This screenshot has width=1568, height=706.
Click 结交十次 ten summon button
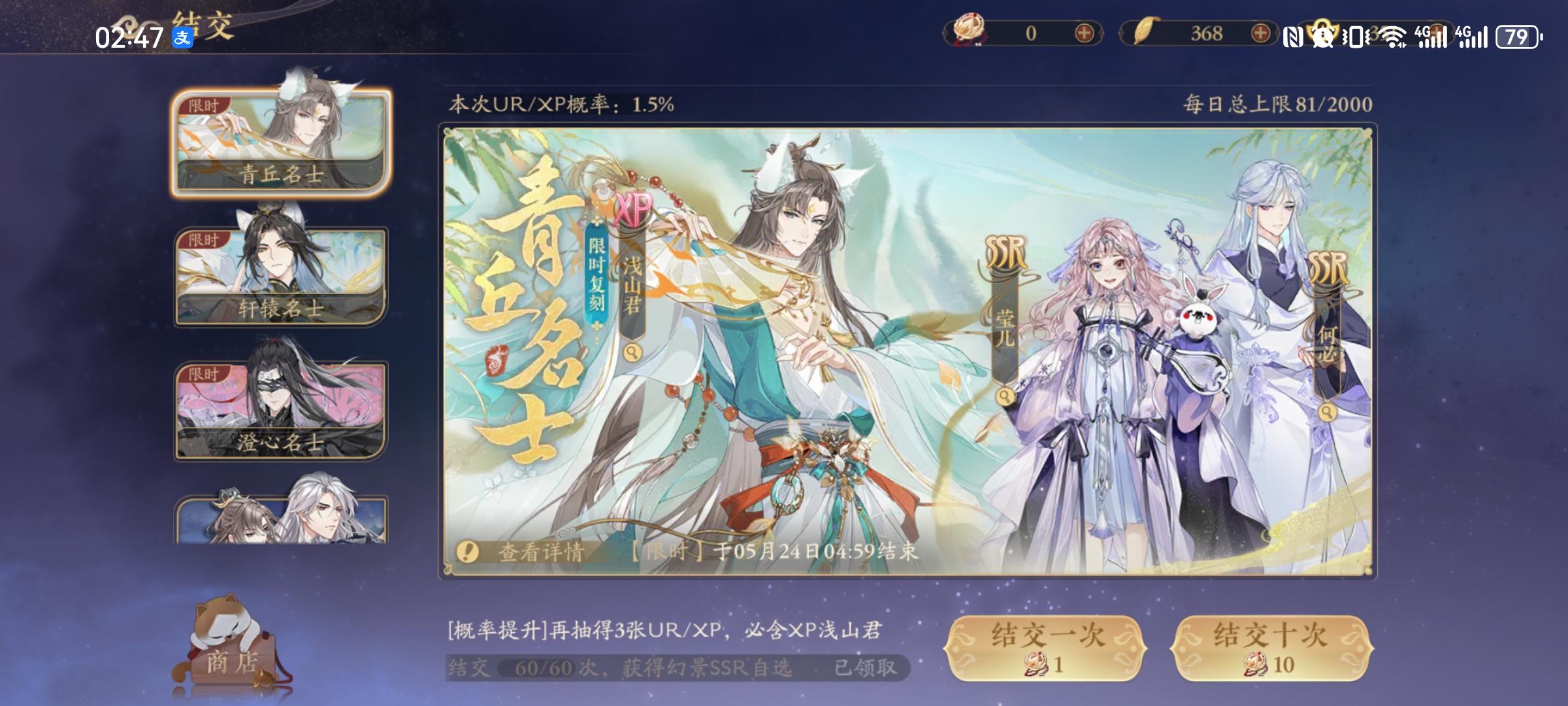tap(1271, 648)
